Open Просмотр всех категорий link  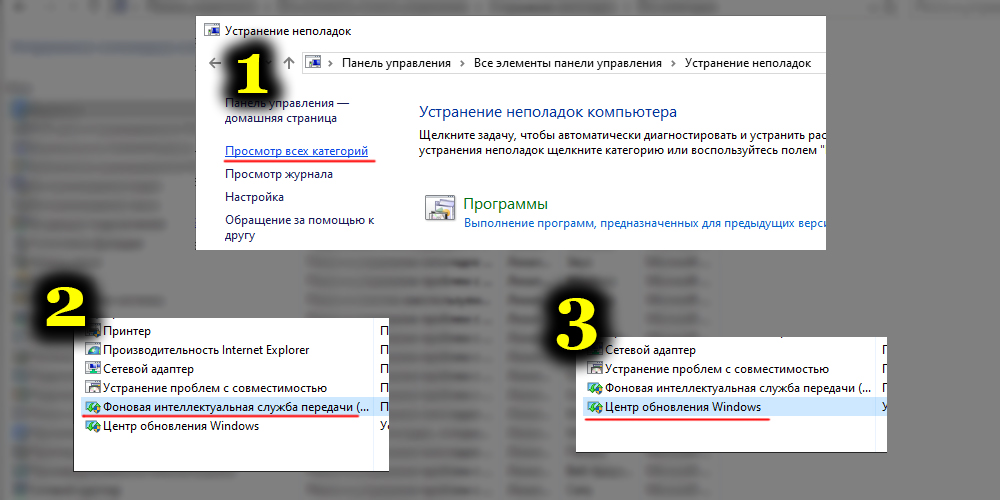point(297,151)
